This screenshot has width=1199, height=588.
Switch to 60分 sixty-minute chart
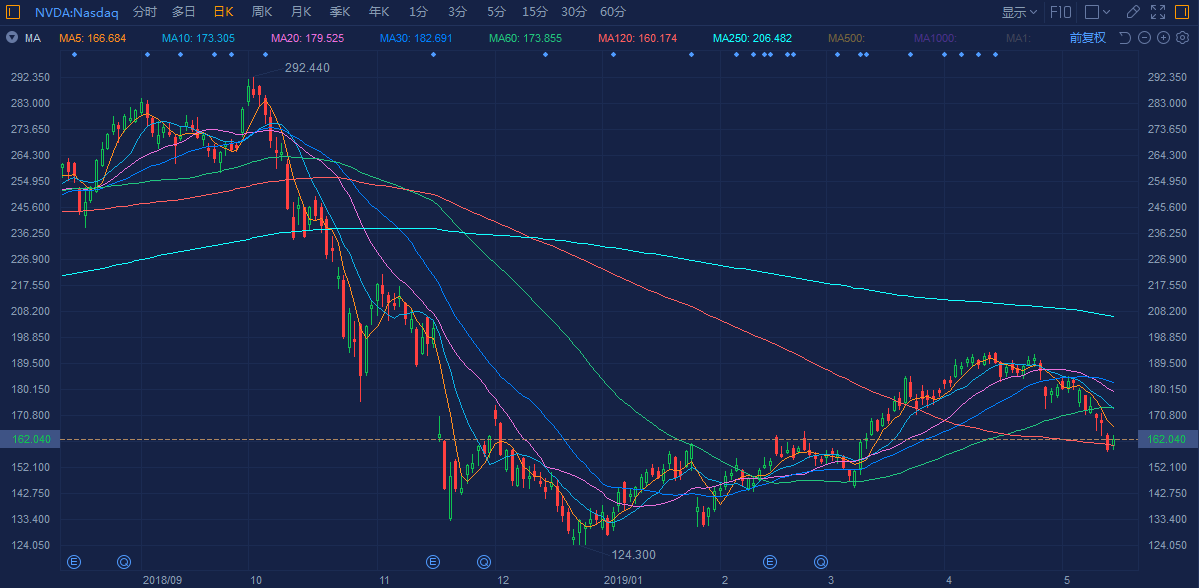612,12
